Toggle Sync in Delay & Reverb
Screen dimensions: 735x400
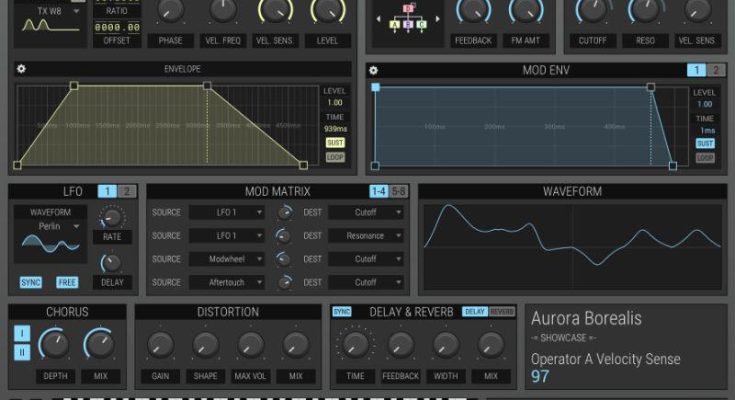342,312
